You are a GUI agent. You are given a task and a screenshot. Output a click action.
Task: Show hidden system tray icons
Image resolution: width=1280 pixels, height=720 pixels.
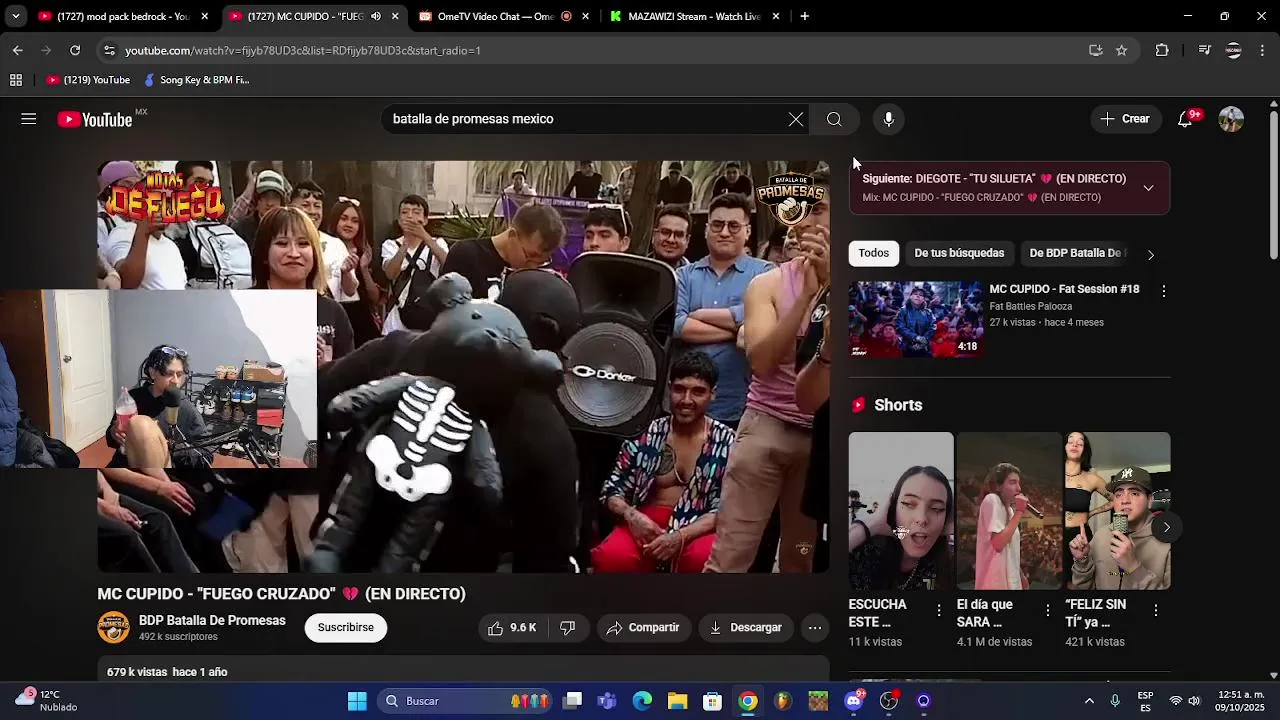coord(1089,701)
